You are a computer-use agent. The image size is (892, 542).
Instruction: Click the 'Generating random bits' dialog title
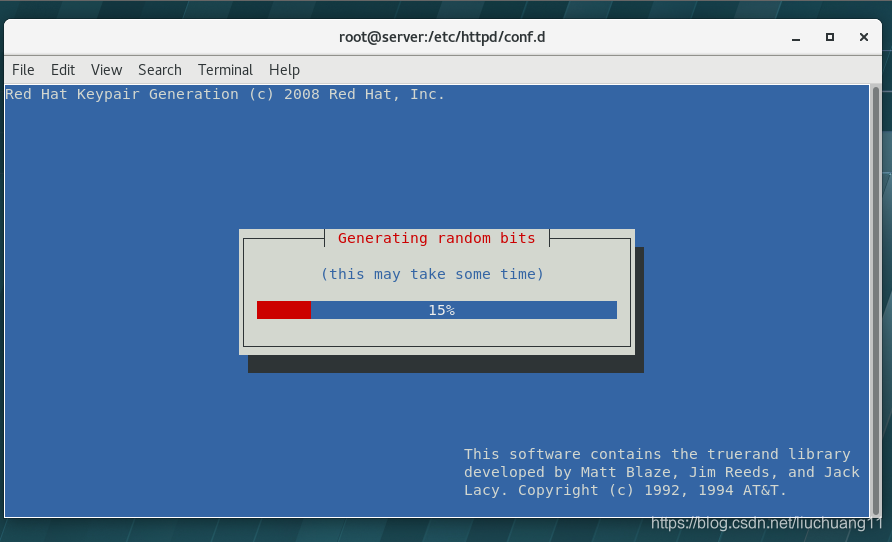pos(437,238)
